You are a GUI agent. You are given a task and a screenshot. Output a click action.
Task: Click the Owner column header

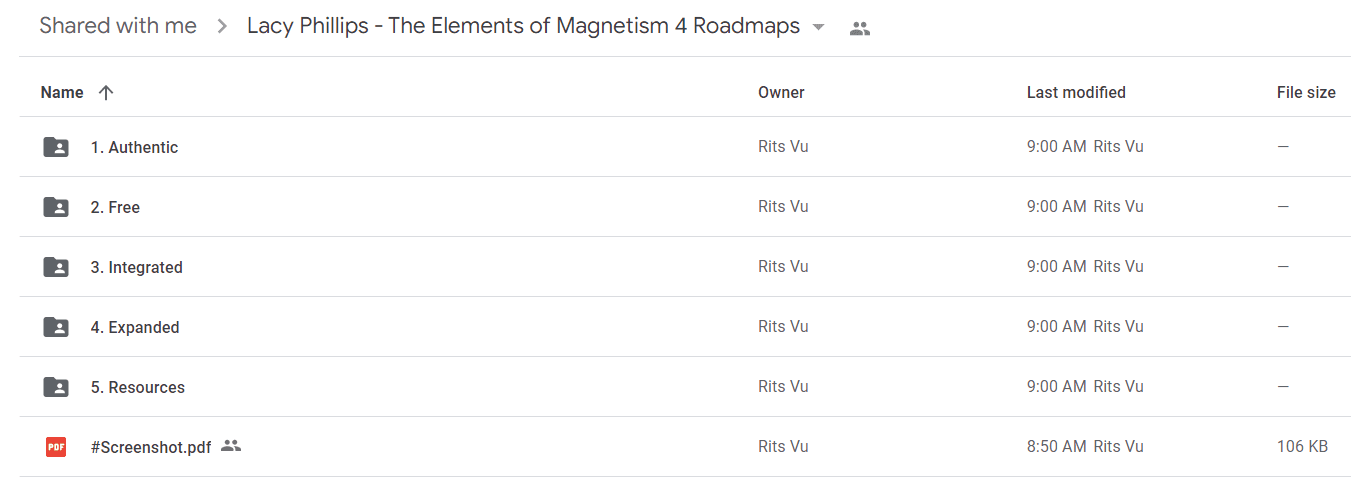[x=781, y=92]
